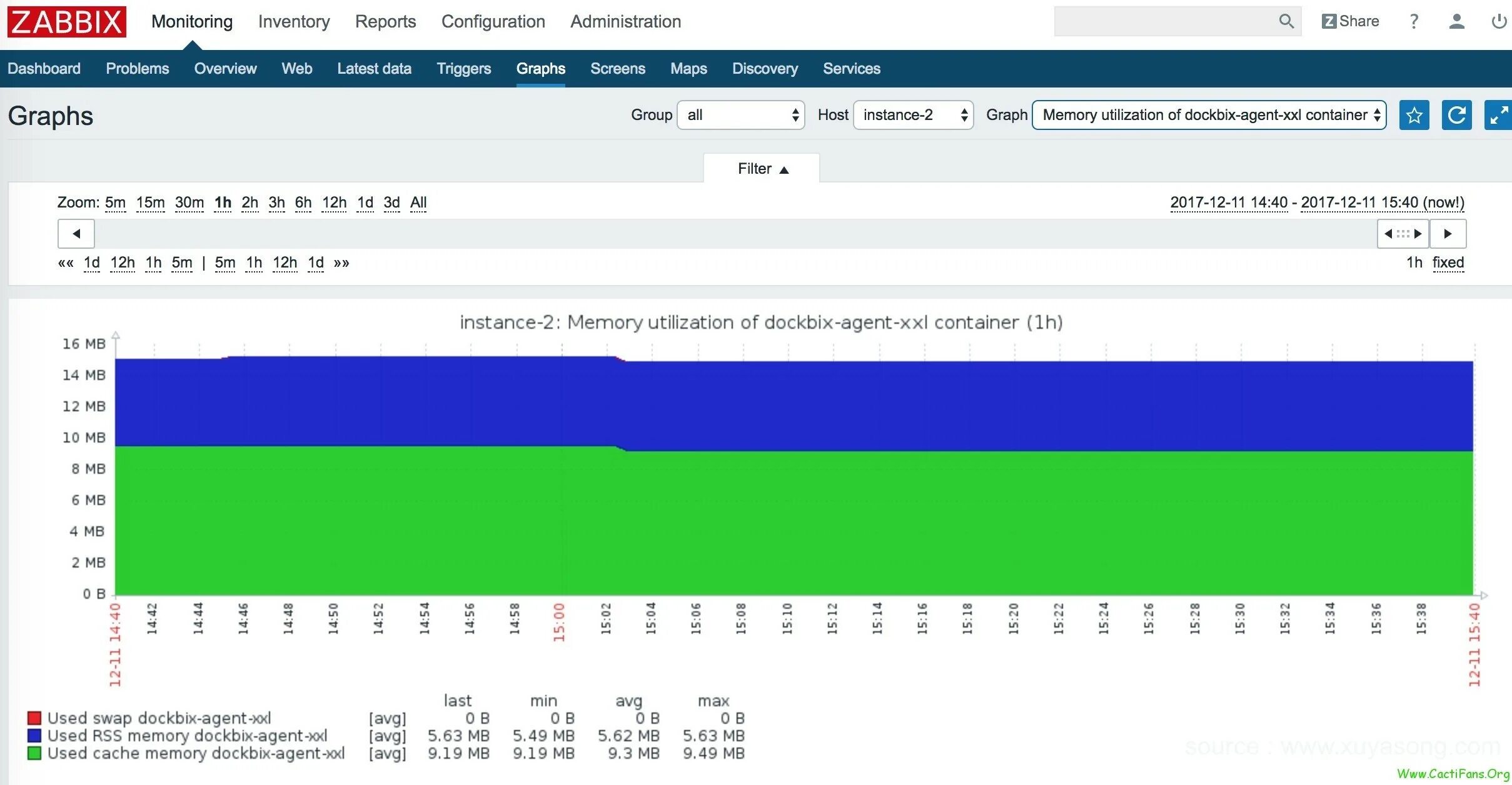Open the Configuration menu

[x=493, y=21]
